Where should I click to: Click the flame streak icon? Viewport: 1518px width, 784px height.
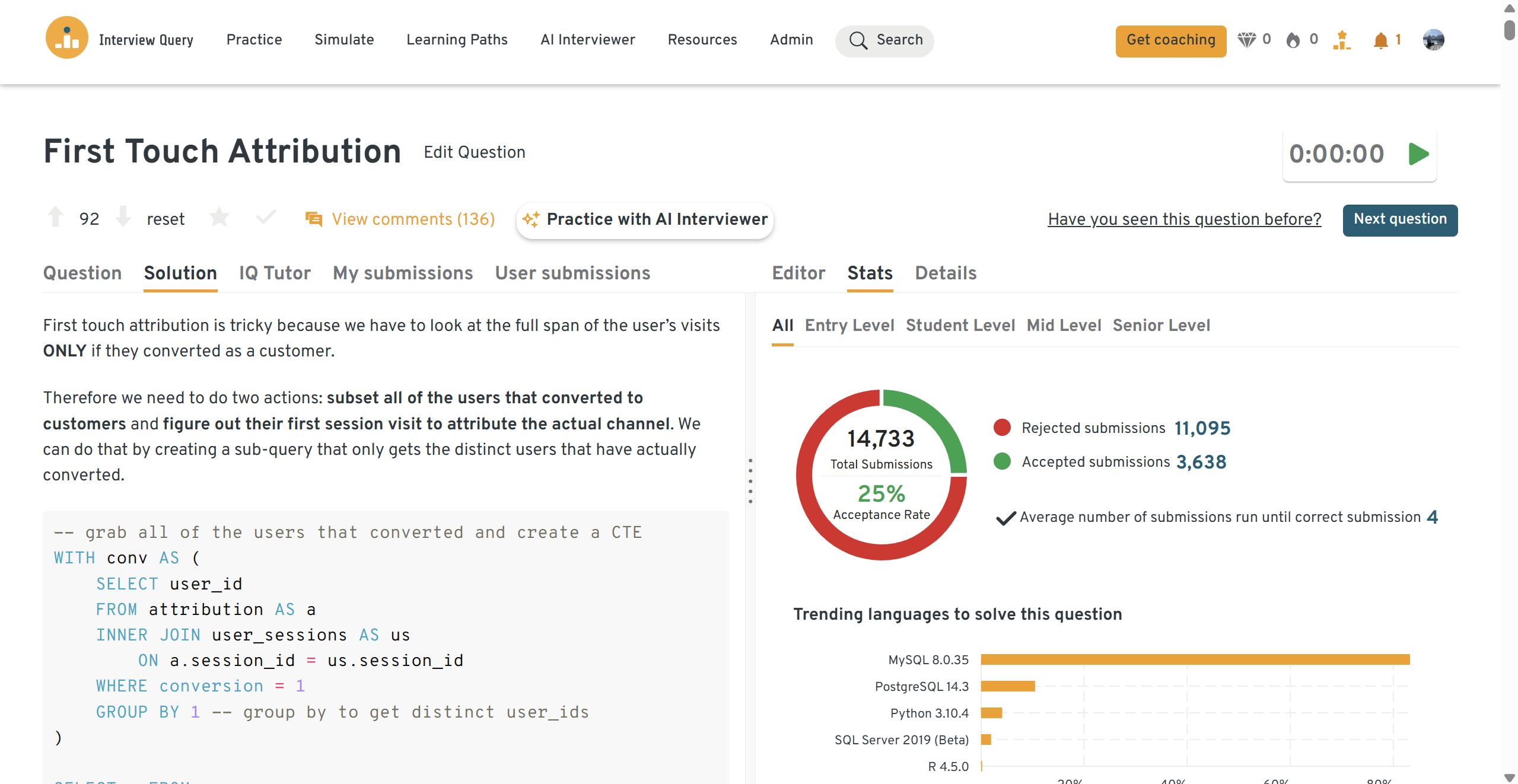[1293, 40]
